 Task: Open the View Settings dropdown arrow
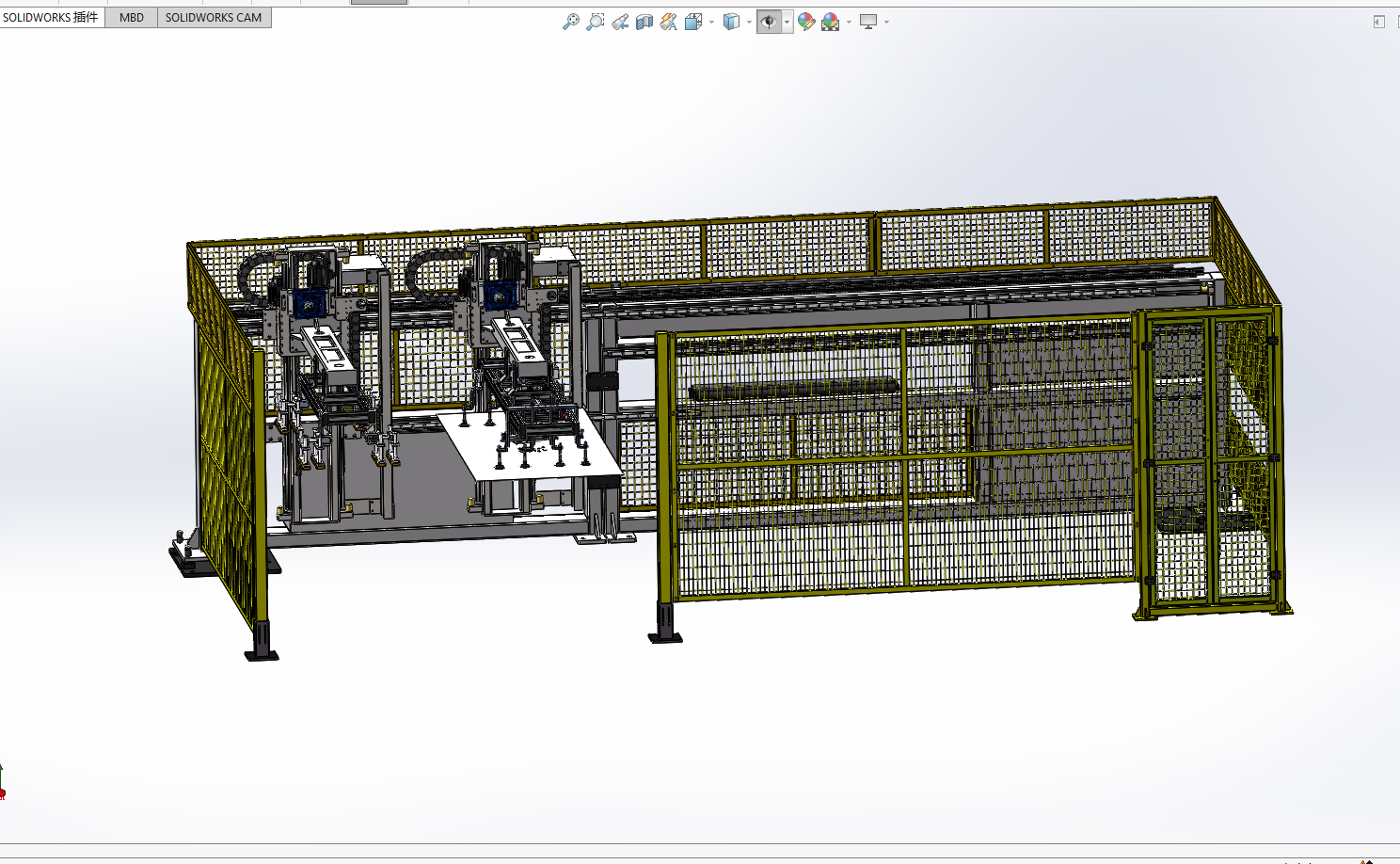[x=886, y=22]
